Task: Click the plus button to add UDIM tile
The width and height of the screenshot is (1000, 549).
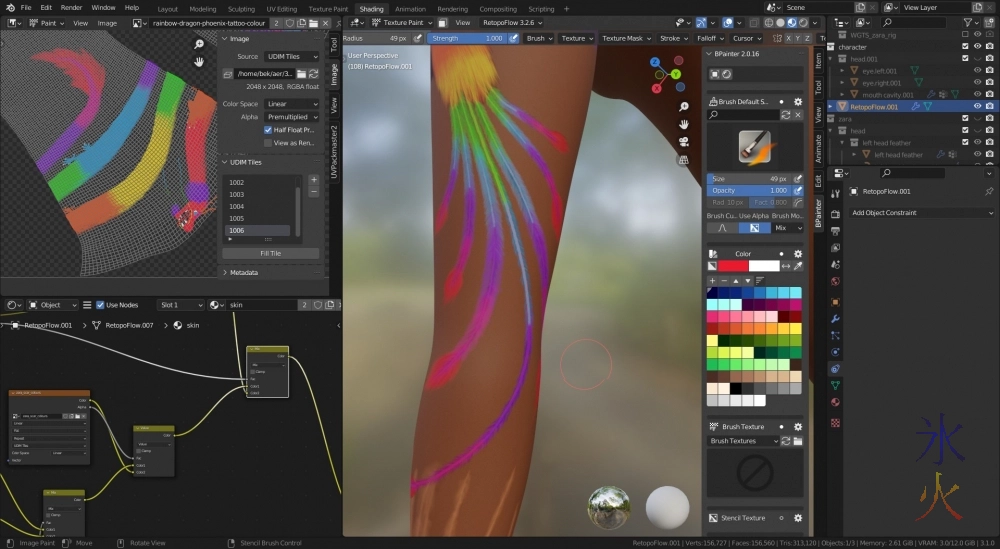Action: point(314,180)
